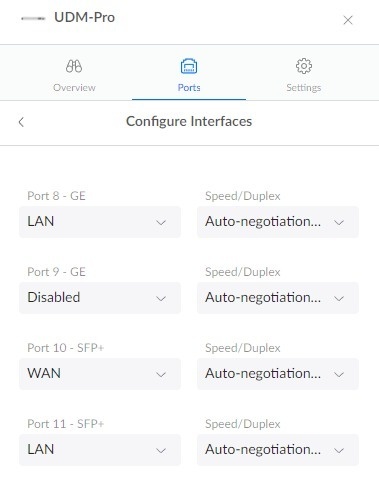
Task: Select the Ports tab label
Action: click(x=189, y=88)
